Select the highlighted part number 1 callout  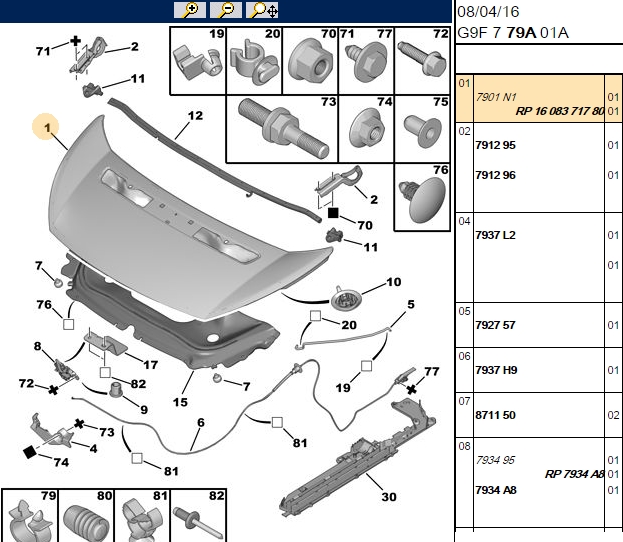tap(47, 128)
